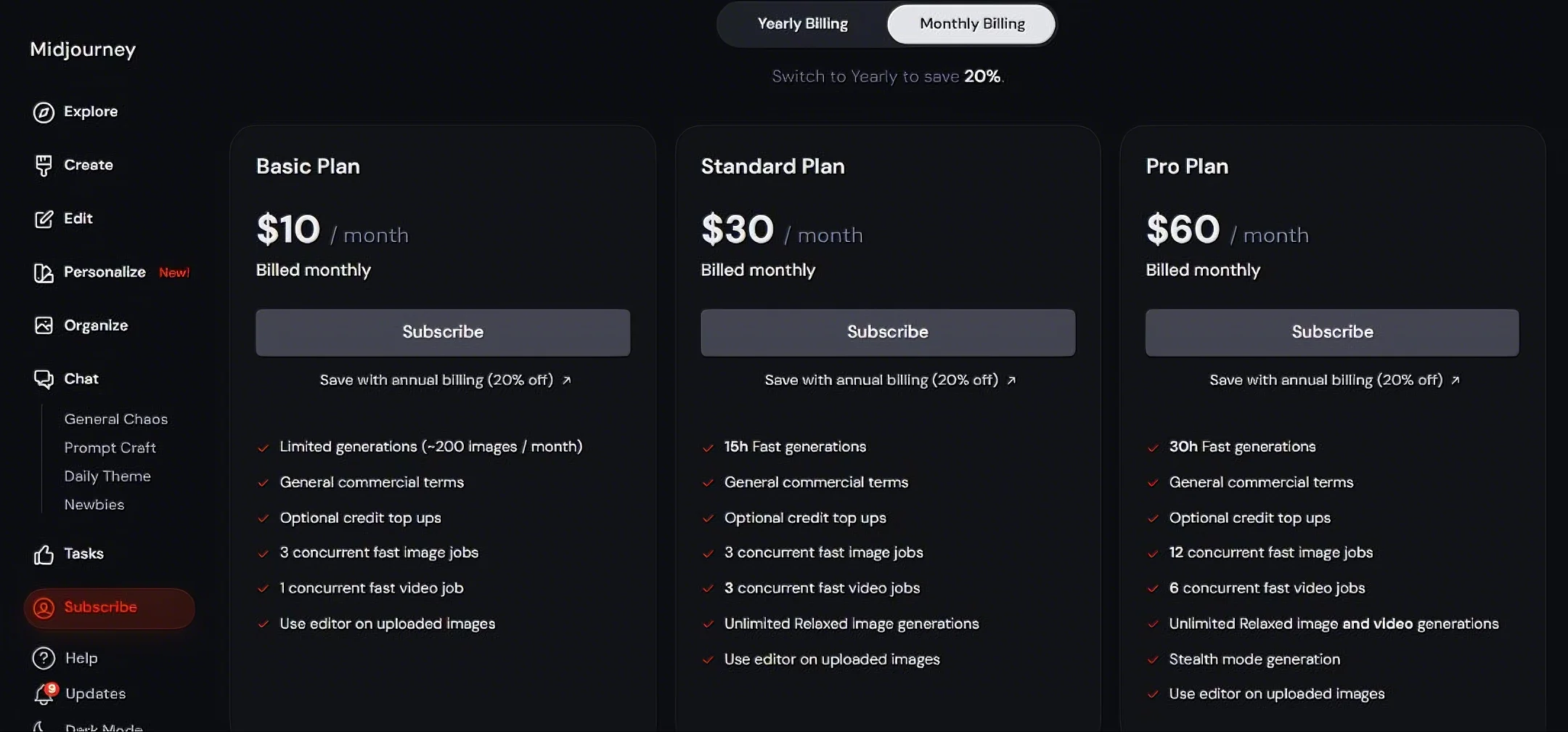The image size is (1568, 732).
Task: Click the Help question mark icon
Action: (44, 658)
